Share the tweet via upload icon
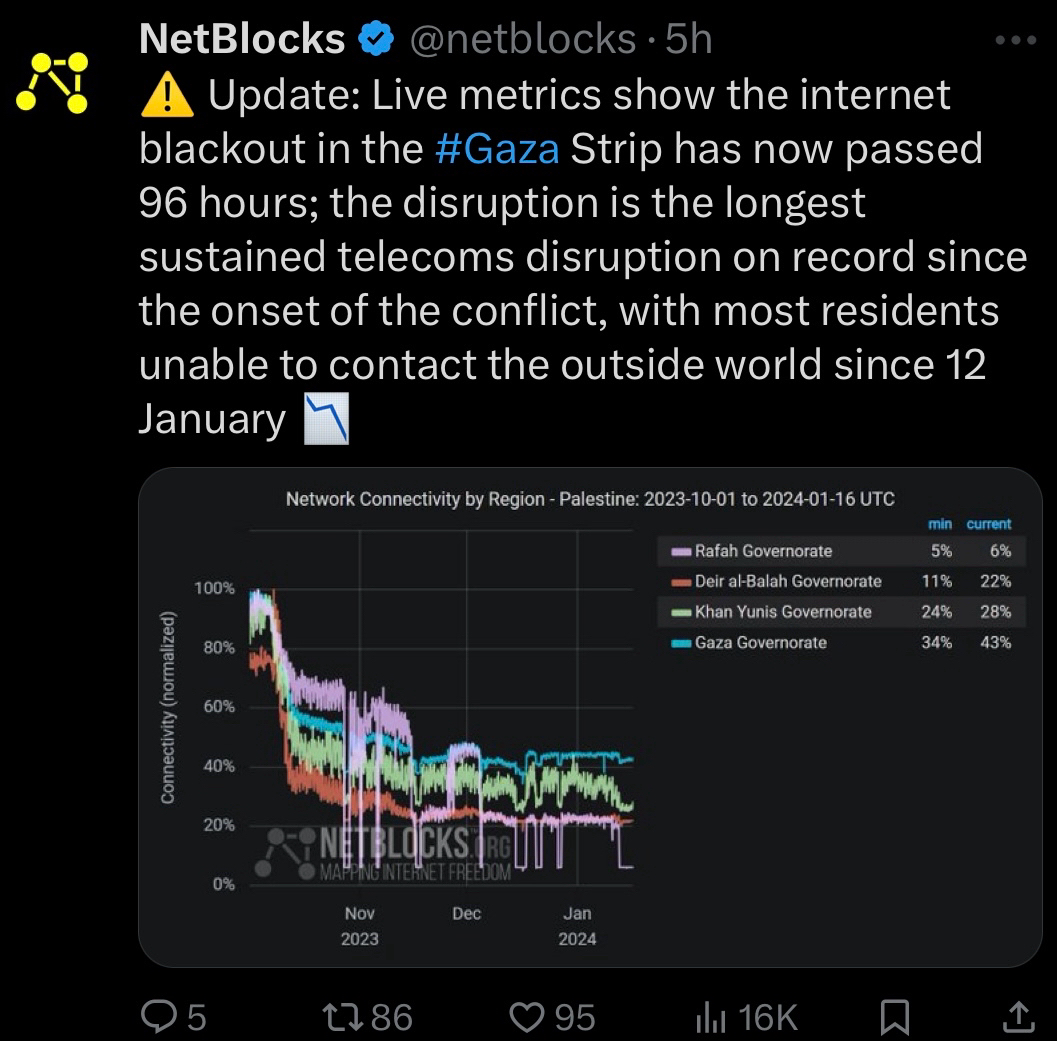This screenshot has width=1057, height=1041. 1018,1016
